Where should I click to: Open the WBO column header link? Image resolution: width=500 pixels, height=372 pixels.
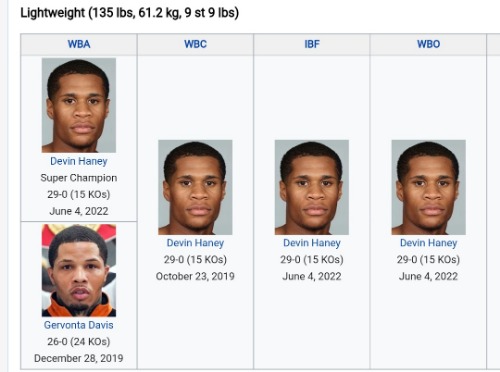point(428,44)
